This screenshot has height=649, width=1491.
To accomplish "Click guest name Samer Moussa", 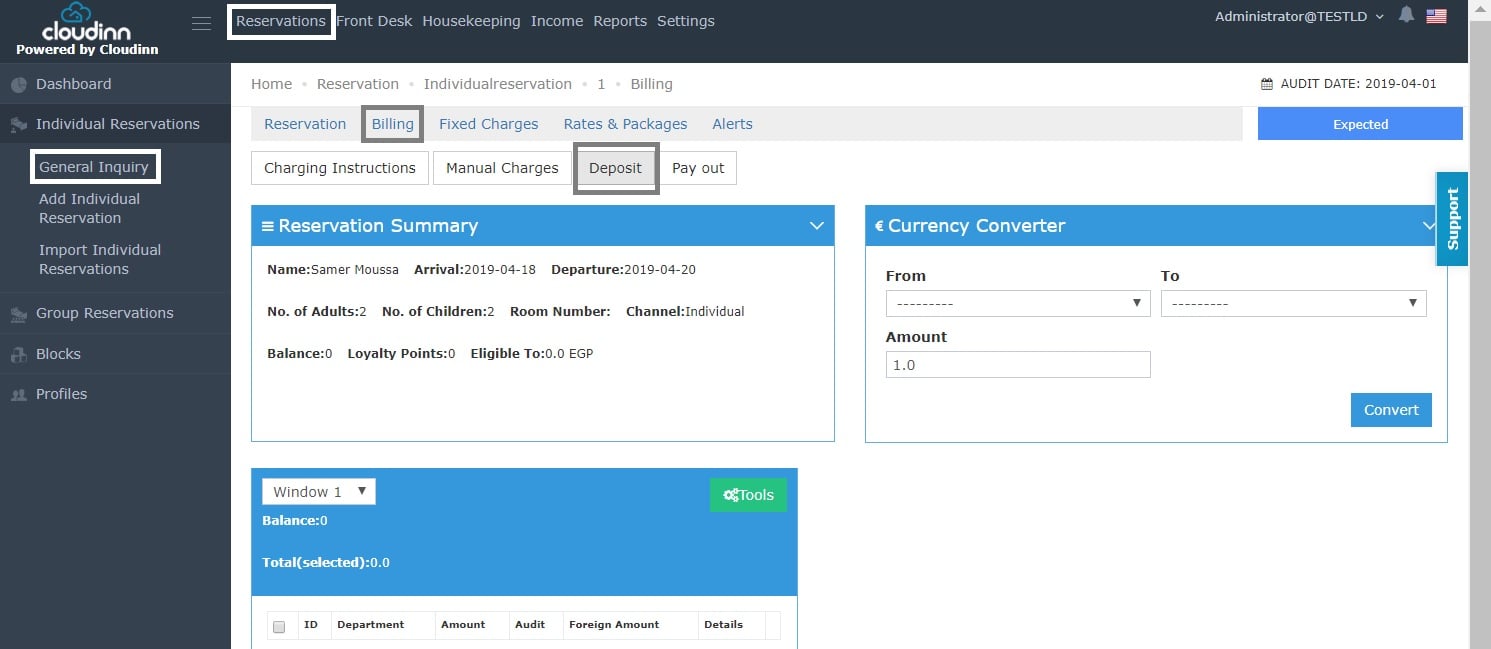I will (355, 270).
